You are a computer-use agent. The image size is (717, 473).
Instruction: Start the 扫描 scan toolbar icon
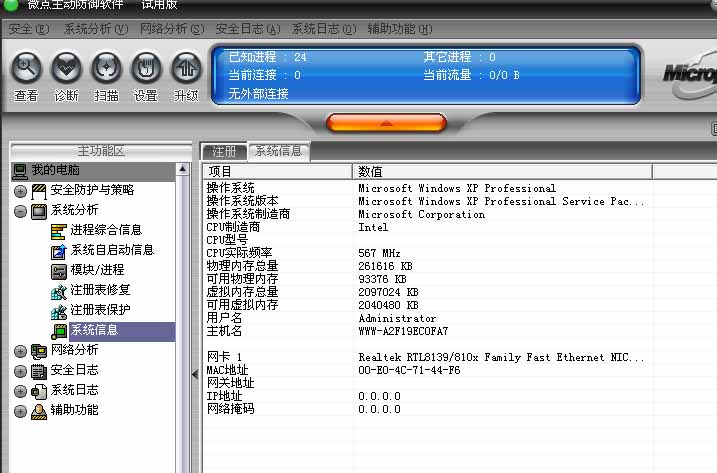(x=107, y=68)
